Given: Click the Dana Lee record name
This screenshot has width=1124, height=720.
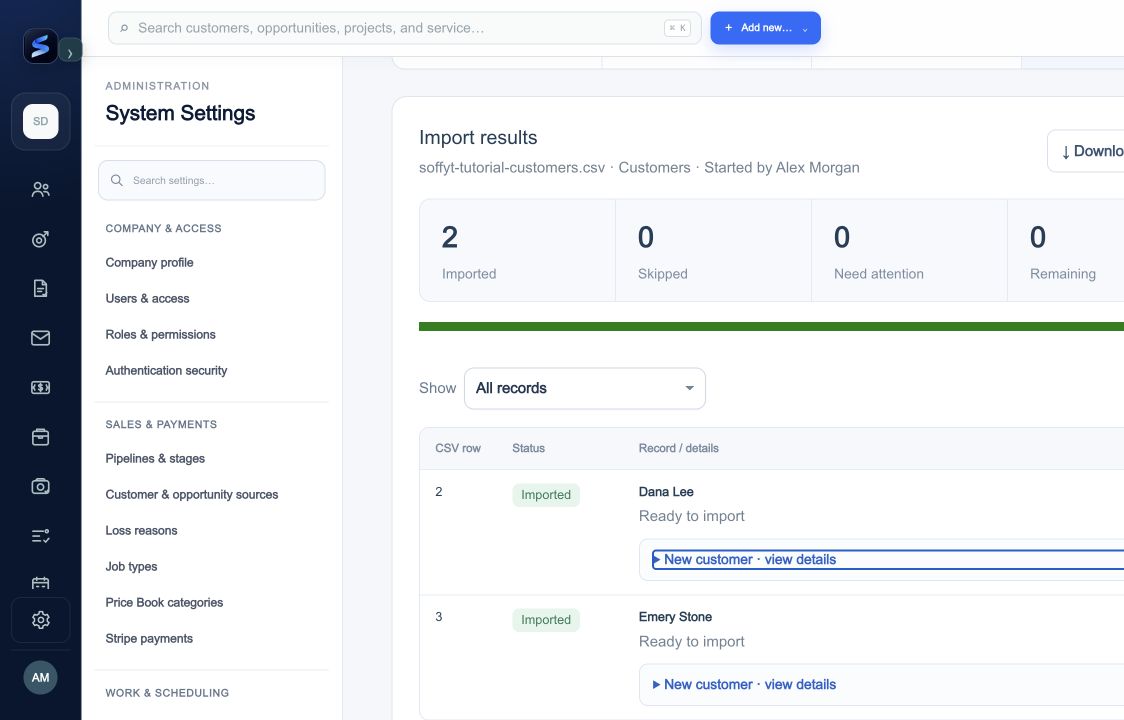Looking at the screenshot, I should pyautogui.click(x=666, y=492).
